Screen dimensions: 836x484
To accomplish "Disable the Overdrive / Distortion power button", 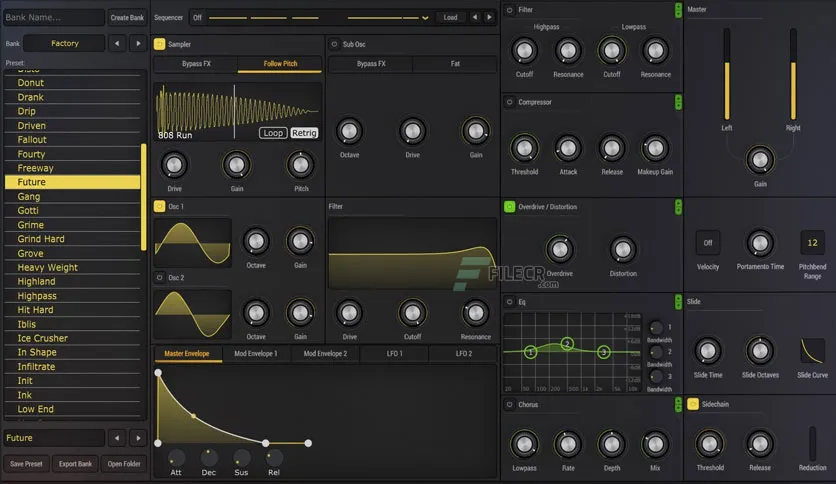I will coord(509,207).
